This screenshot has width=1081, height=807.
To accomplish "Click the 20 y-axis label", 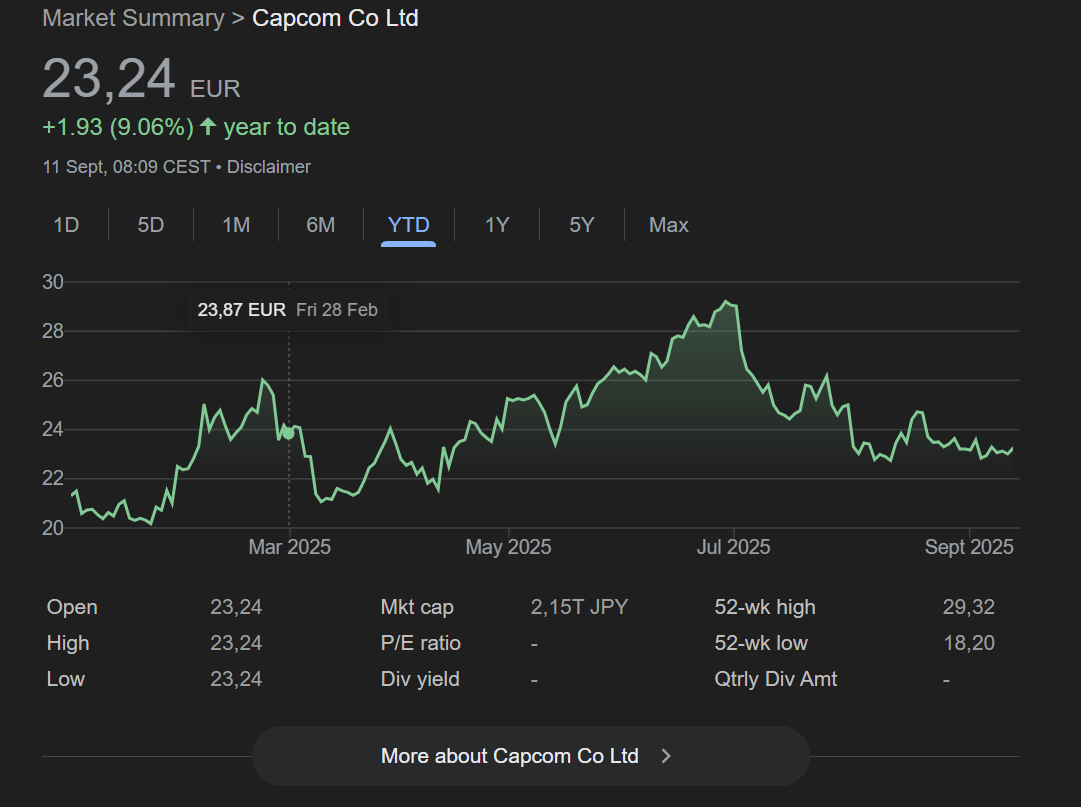I will (52, 528).
